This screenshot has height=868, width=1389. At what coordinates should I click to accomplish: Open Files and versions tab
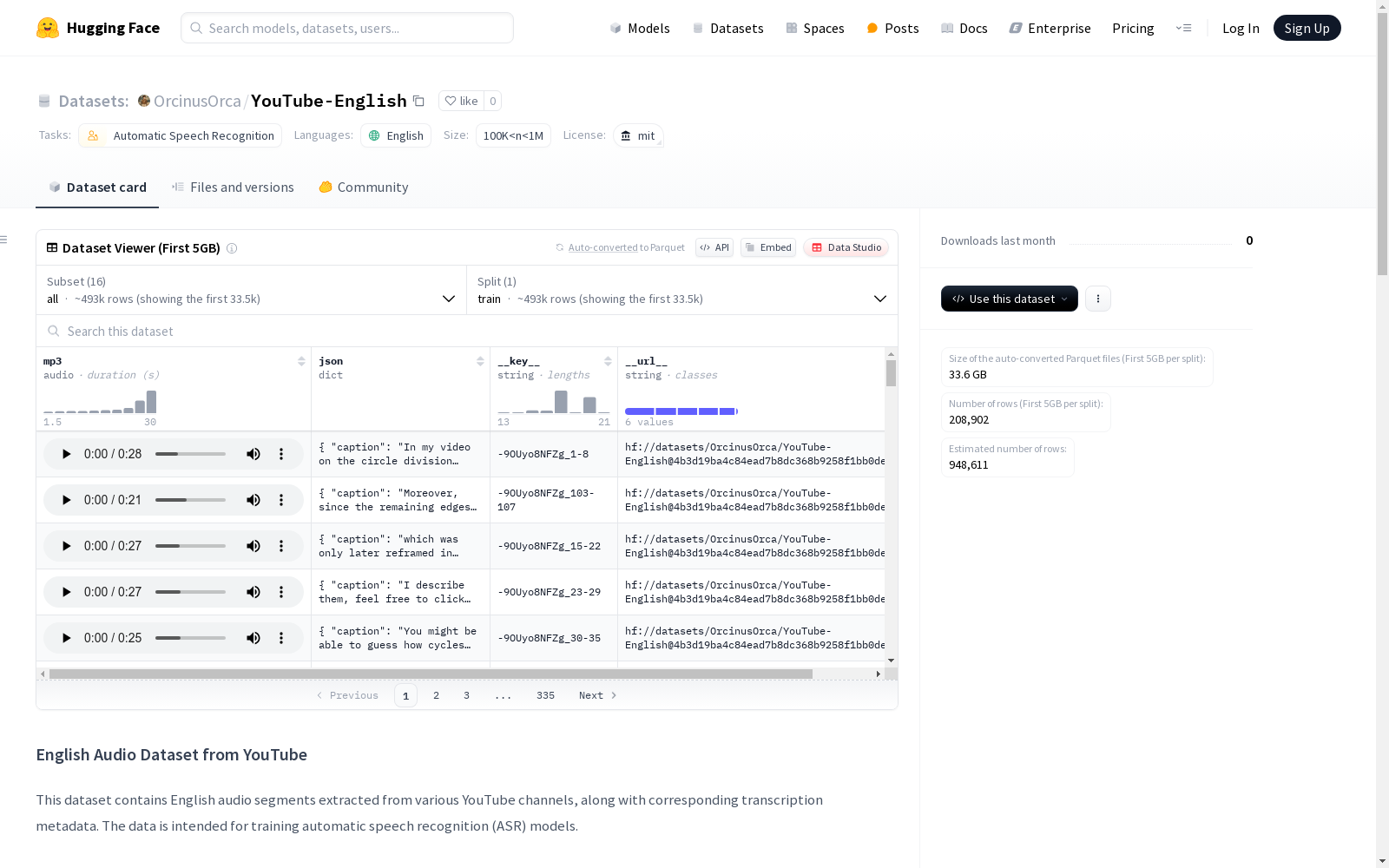click(233, 187)
